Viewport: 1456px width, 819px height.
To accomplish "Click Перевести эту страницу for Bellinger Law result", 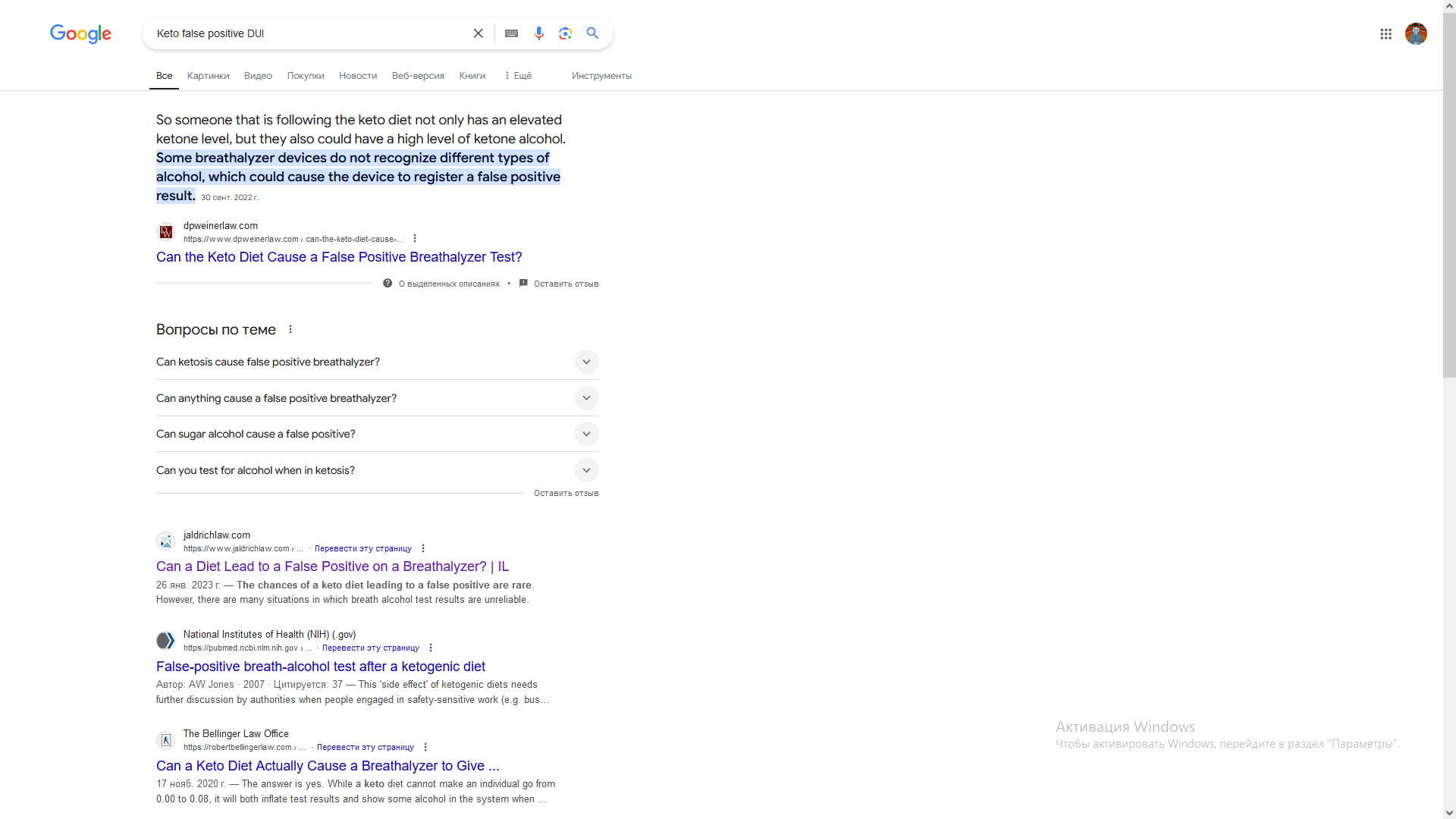I will point(366,747).
